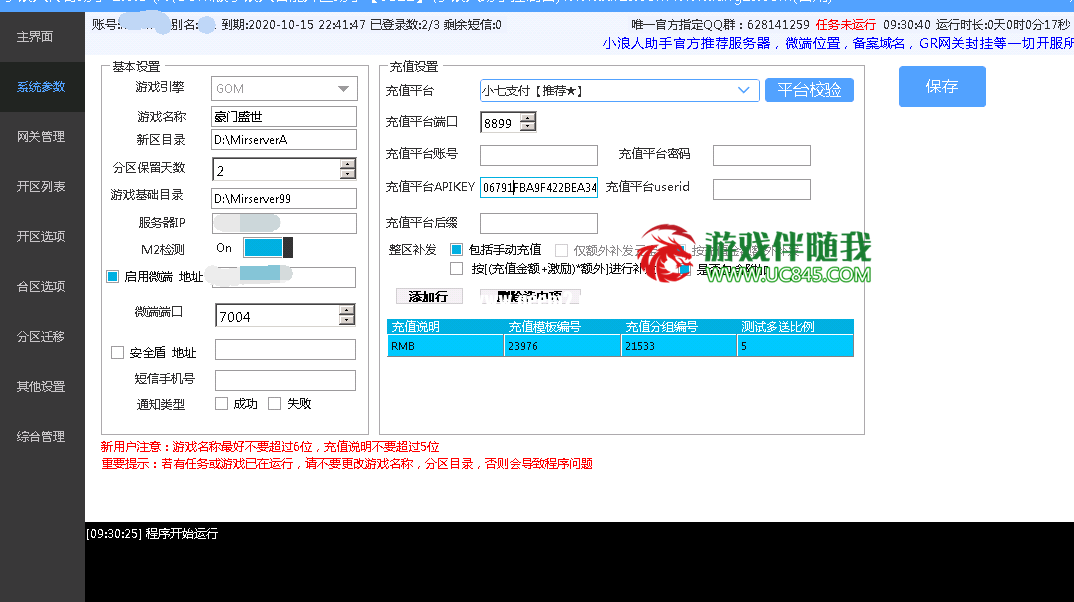This screenshot has height=602, width=1074.
Task: Go to 开区列表 in sidebar
Action: 41,187
